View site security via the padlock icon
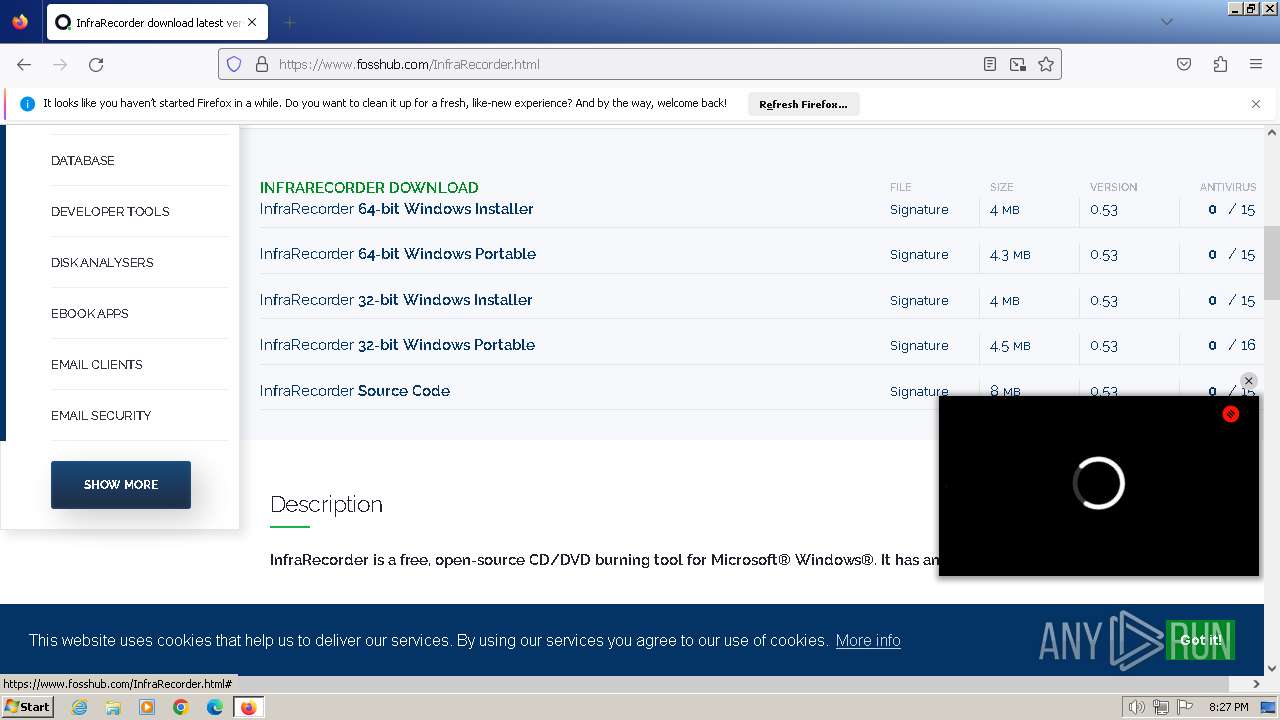The image size is (1280, 720). (x=262, y=64)
